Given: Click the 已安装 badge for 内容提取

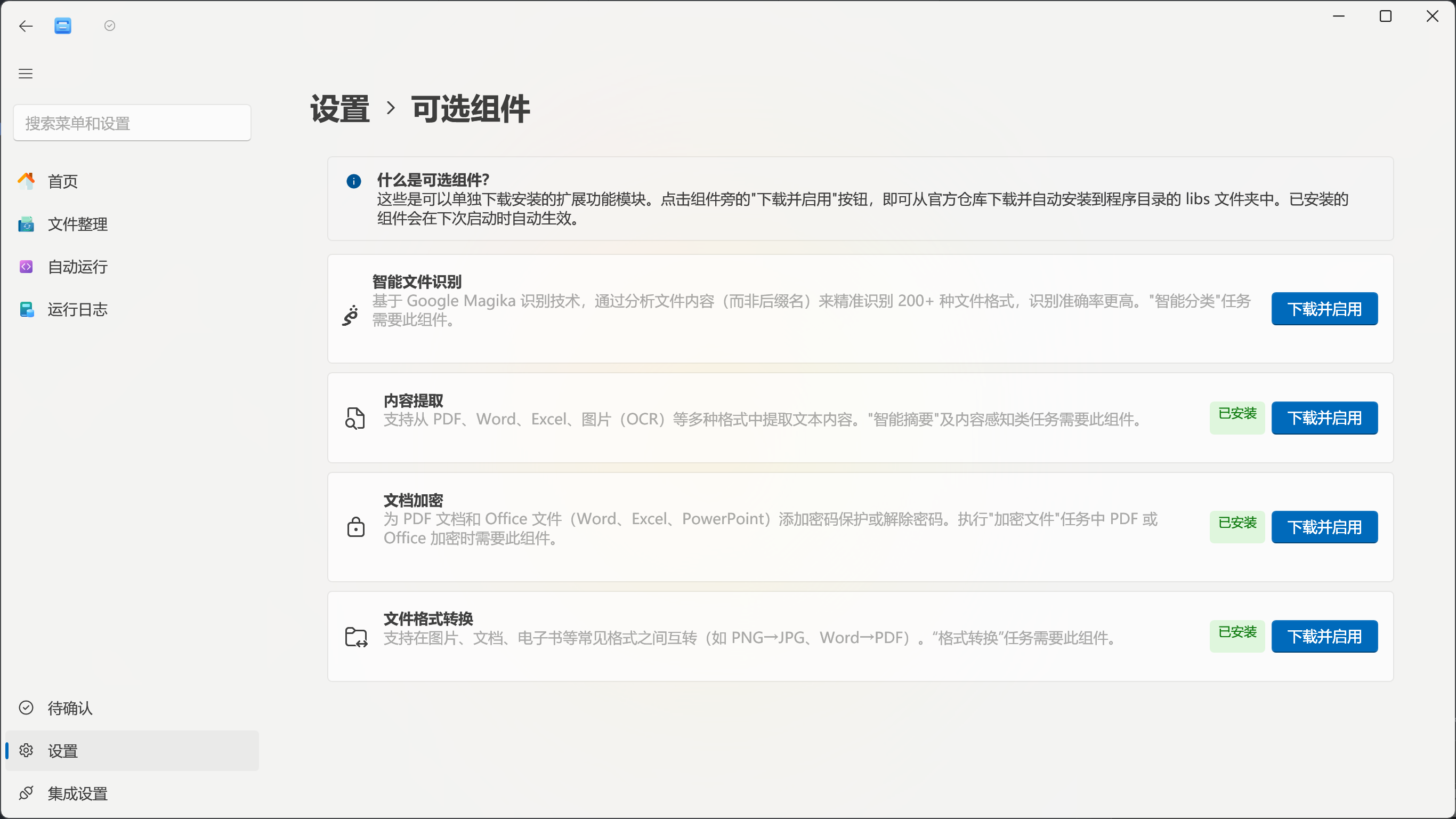Looking at the screenshot, I should click(1237, 418).
